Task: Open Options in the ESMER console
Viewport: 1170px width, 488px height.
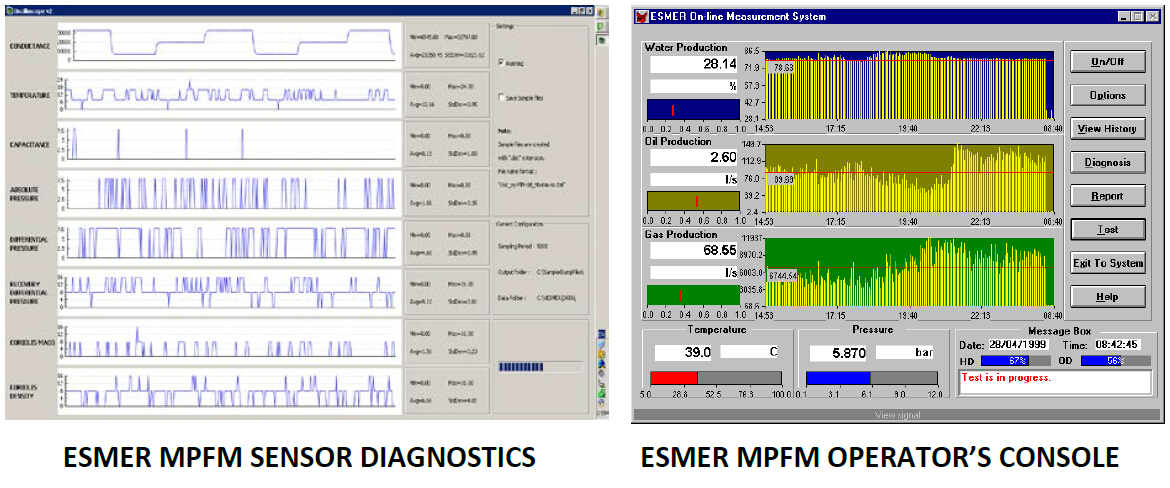Action: pyautogui.click(x=1107, y=96)
